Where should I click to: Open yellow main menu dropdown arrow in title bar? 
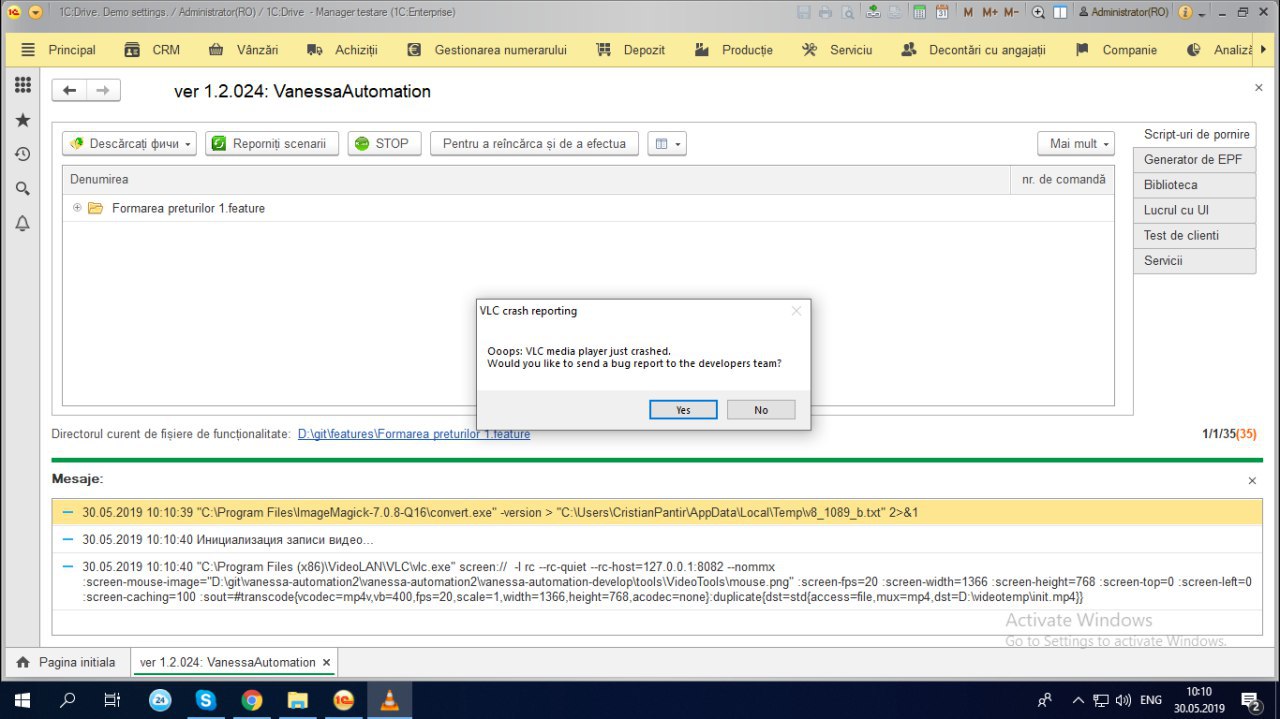pyautogui.click(x=35, y=12)
